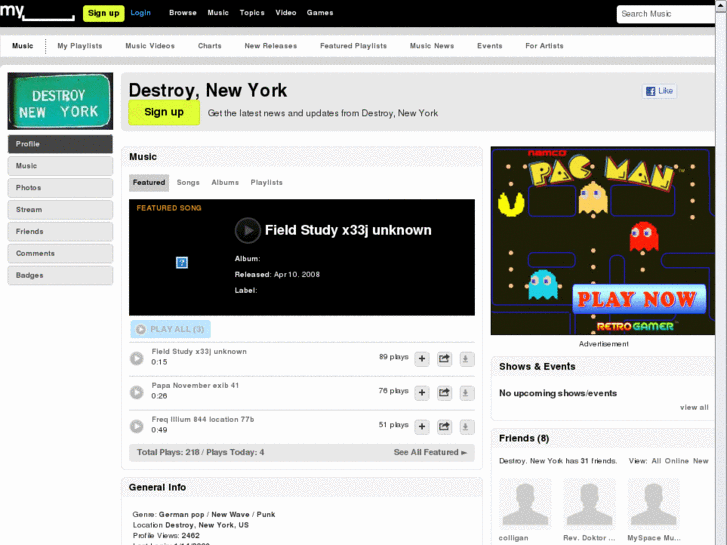Click the header Sign up button
The image size is (727, 545).
tap(103, 13)
